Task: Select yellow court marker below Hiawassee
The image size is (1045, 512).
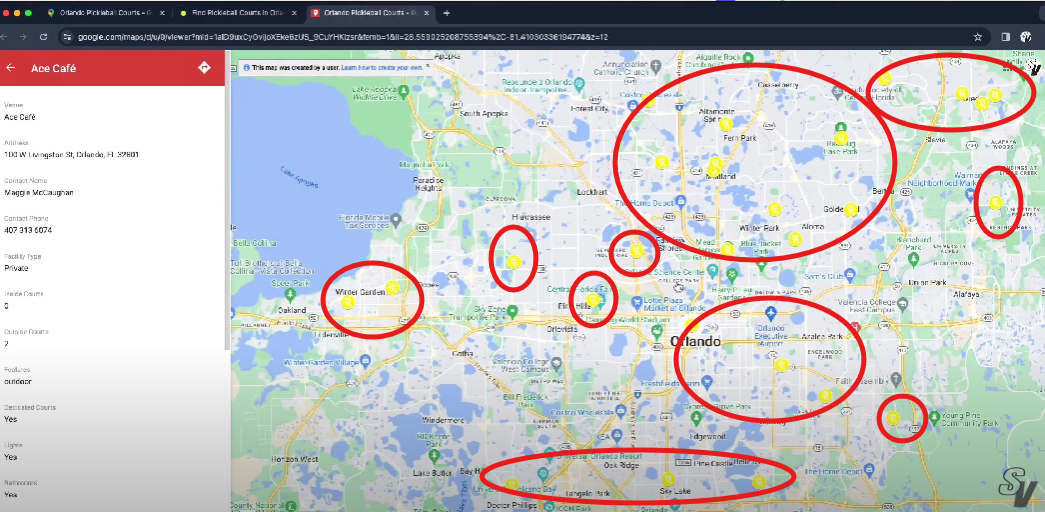Action: click(513, 262)
